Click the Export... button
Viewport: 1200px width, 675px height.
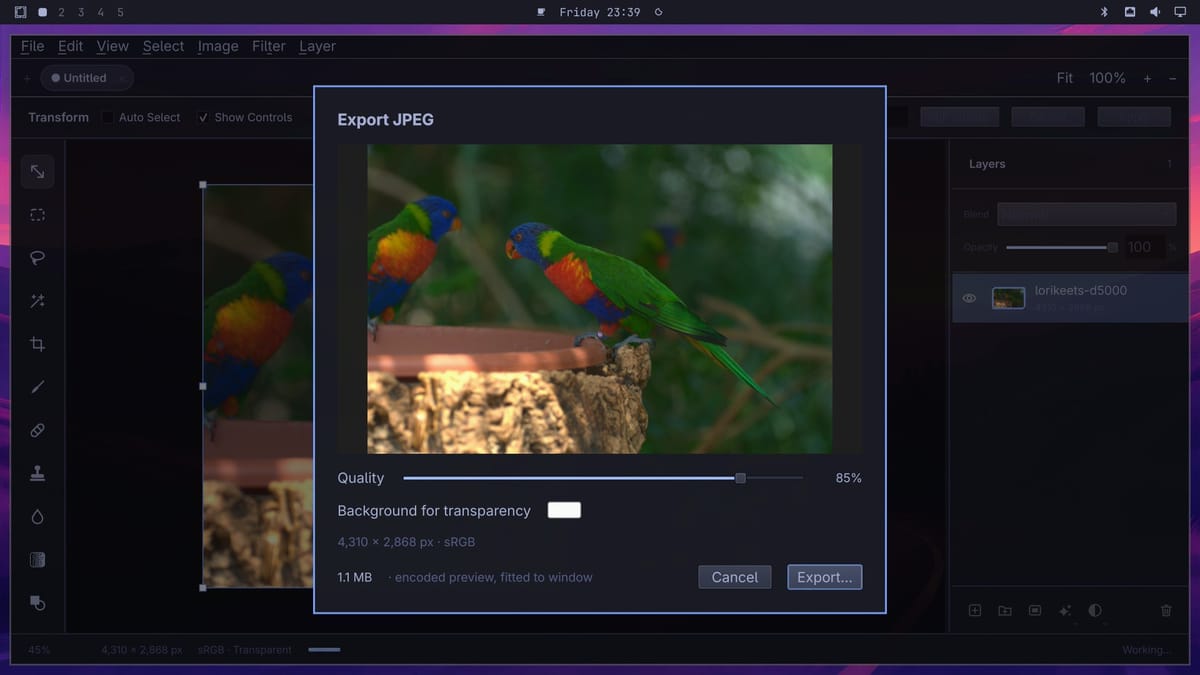point(824,577)
